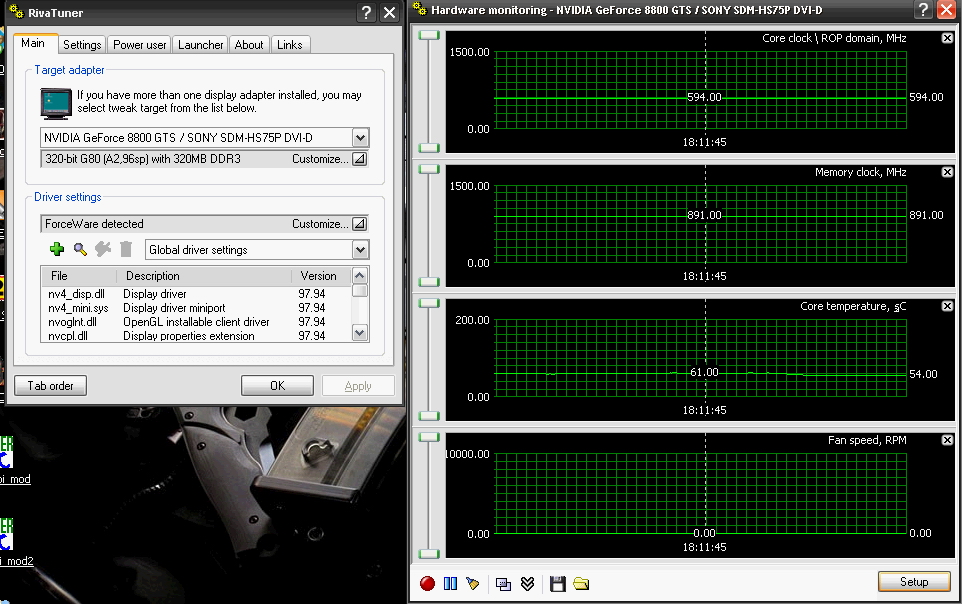Go to the About tab
This screenshot has width=962, height=604.
[248, 45]
